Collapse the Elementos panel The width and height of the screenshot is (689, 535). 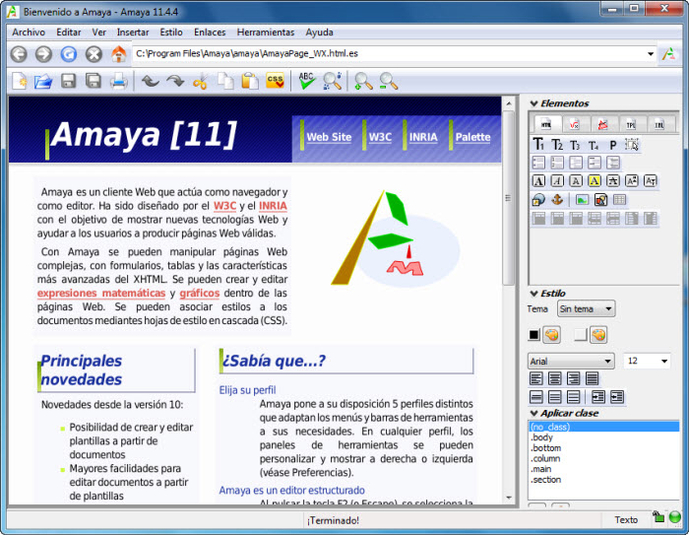pos(534,104)
